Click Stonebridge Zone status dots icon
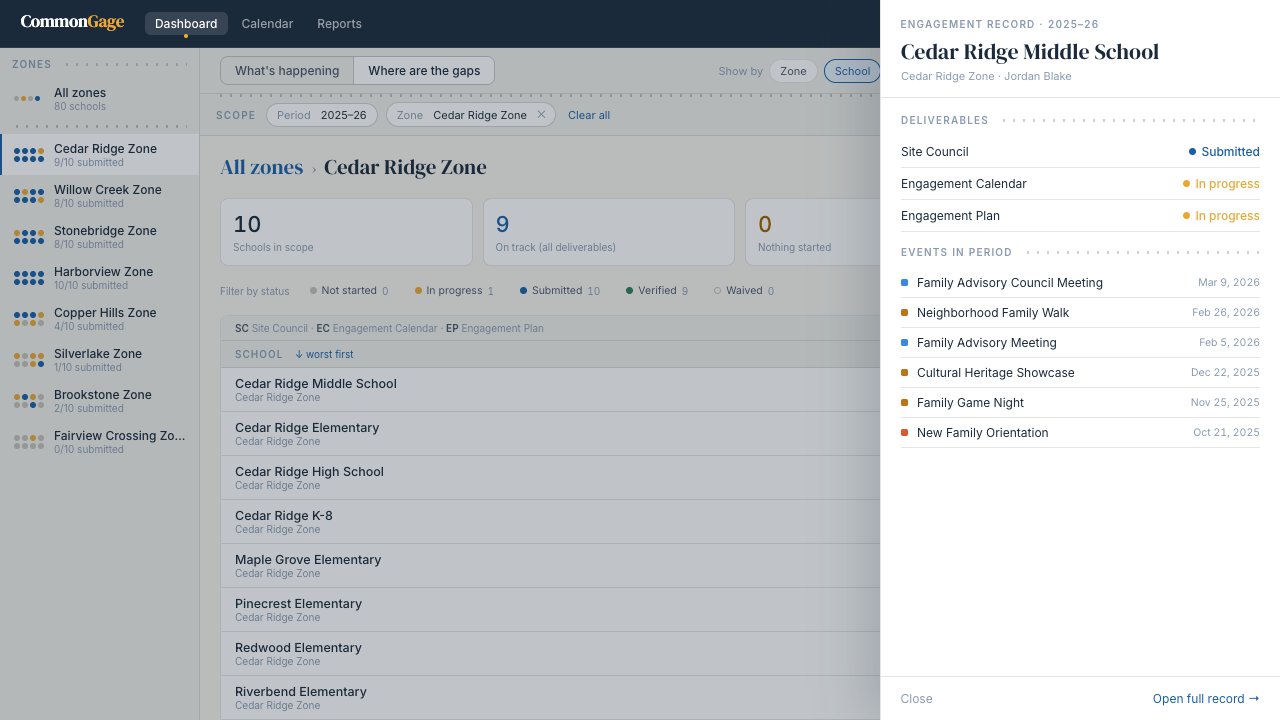 (x=29, y=237)
